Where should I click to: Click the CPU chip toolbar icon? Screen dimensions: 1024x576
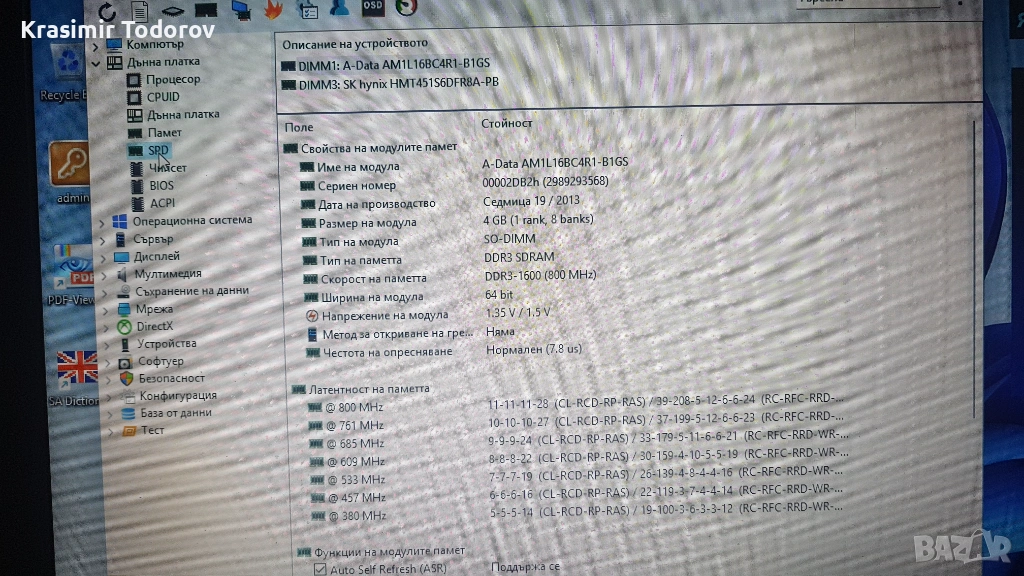point(172,10)
